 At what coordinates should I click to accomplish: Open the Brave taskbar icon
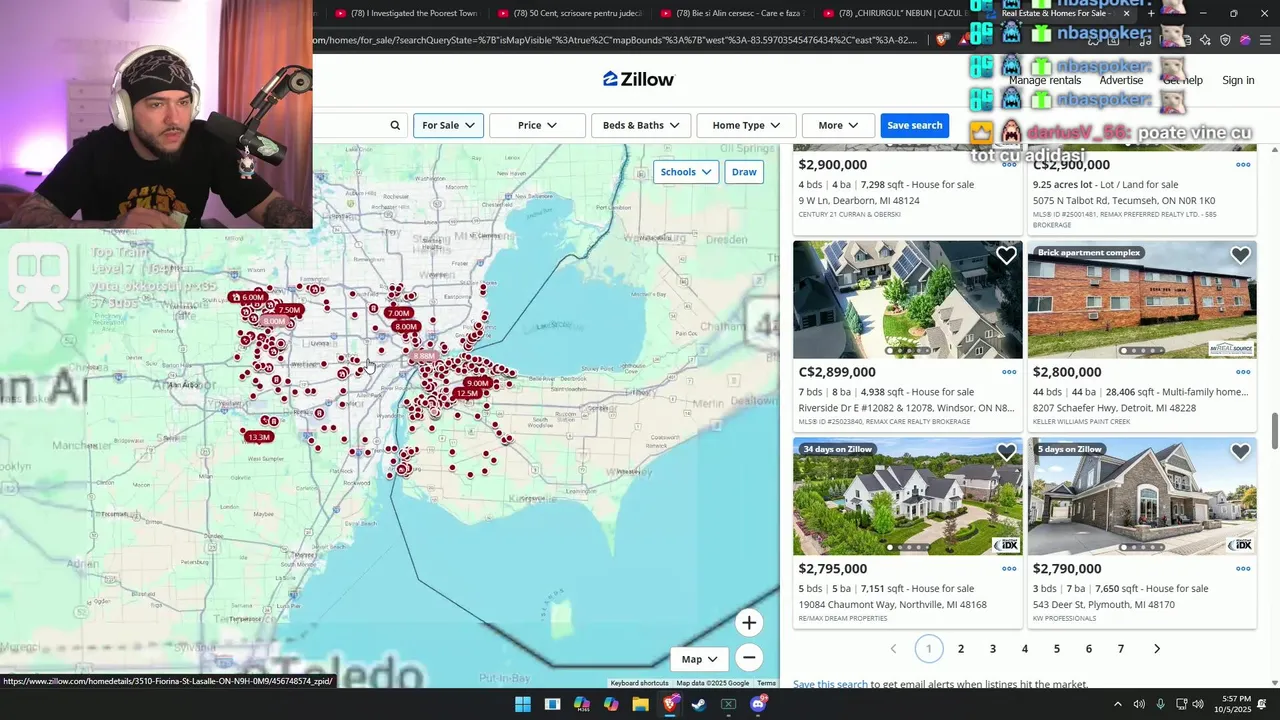coord(670,704)
